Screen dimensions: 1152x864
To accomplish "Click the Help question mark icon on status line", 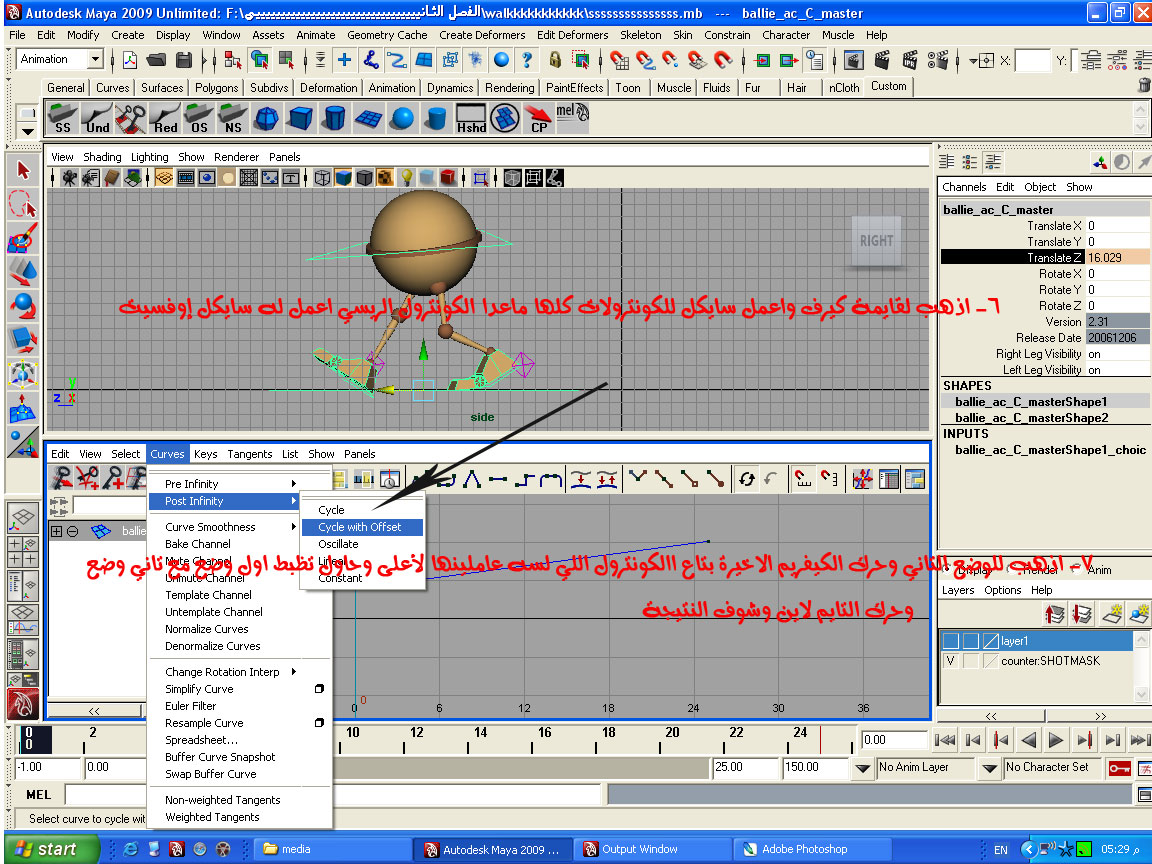I will click(x=527, y=60).
